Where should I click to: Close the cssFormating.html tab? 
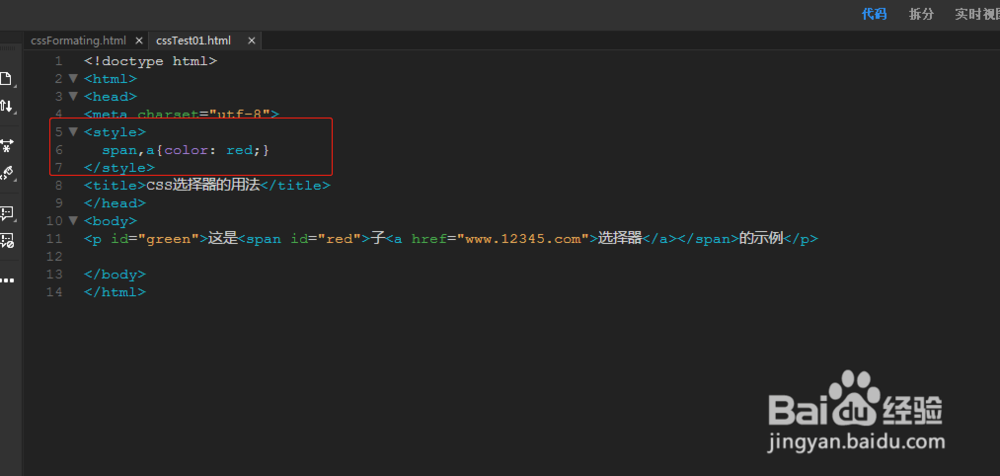139,40
